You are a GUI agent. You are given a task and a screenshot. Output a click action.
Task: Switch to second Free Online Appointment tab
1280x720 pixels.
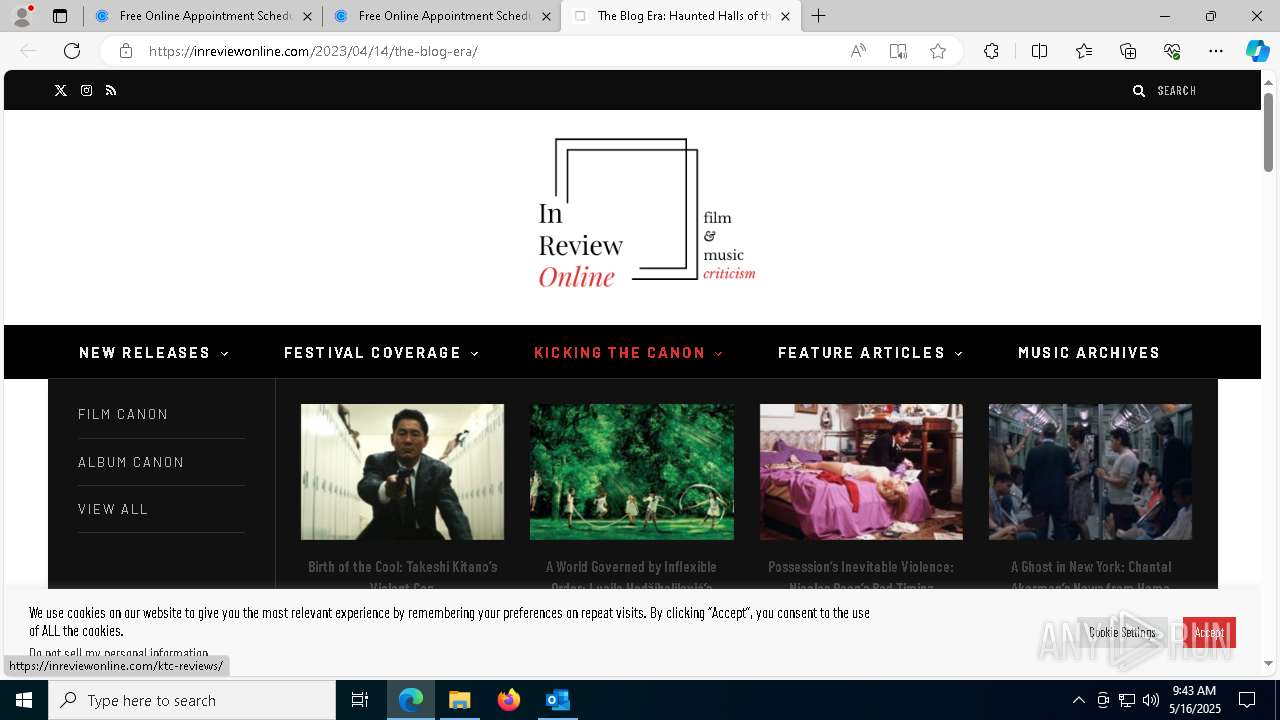click(x=442, y=16)
